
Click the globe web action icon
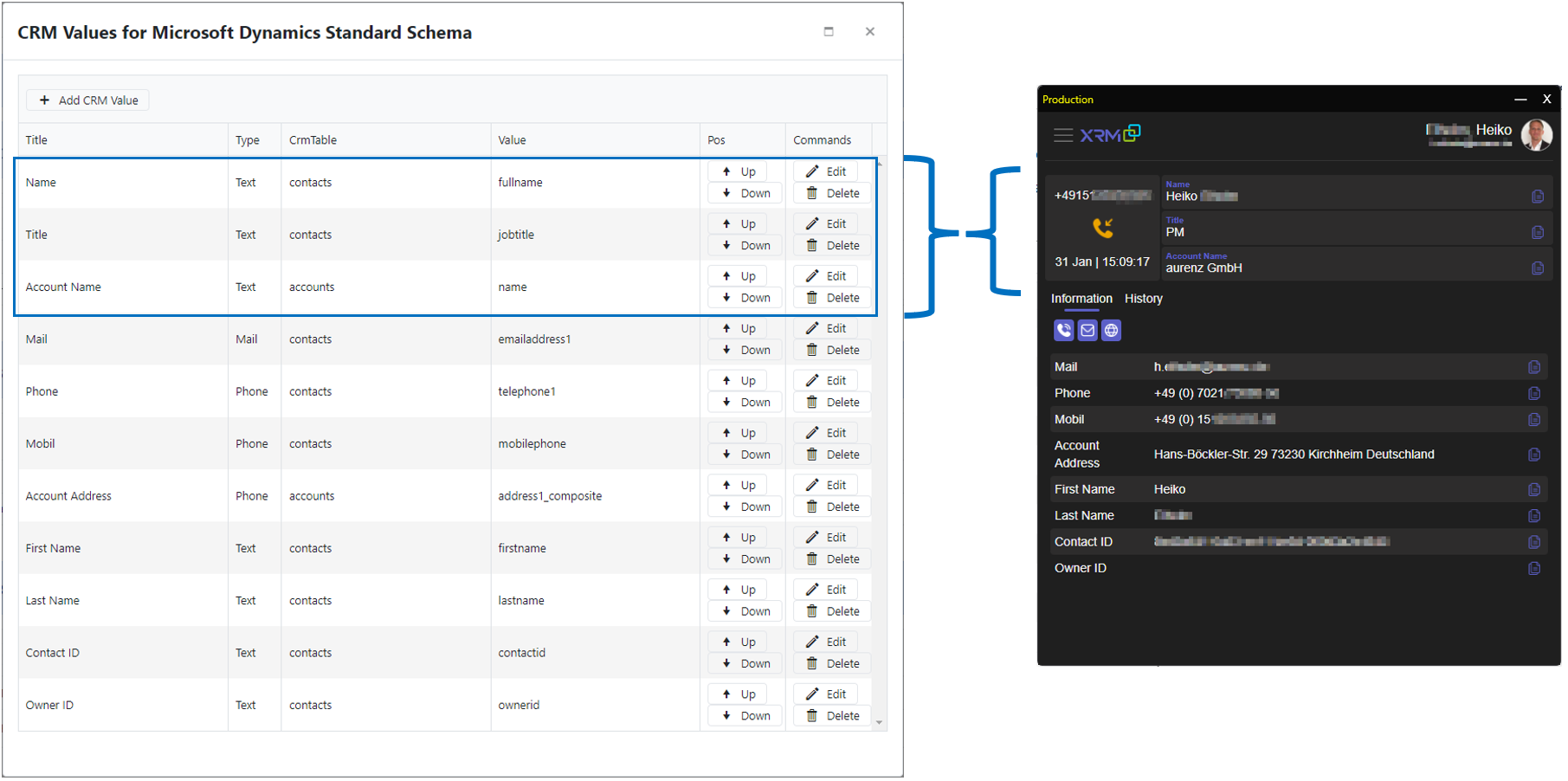tap(1111, 330)
